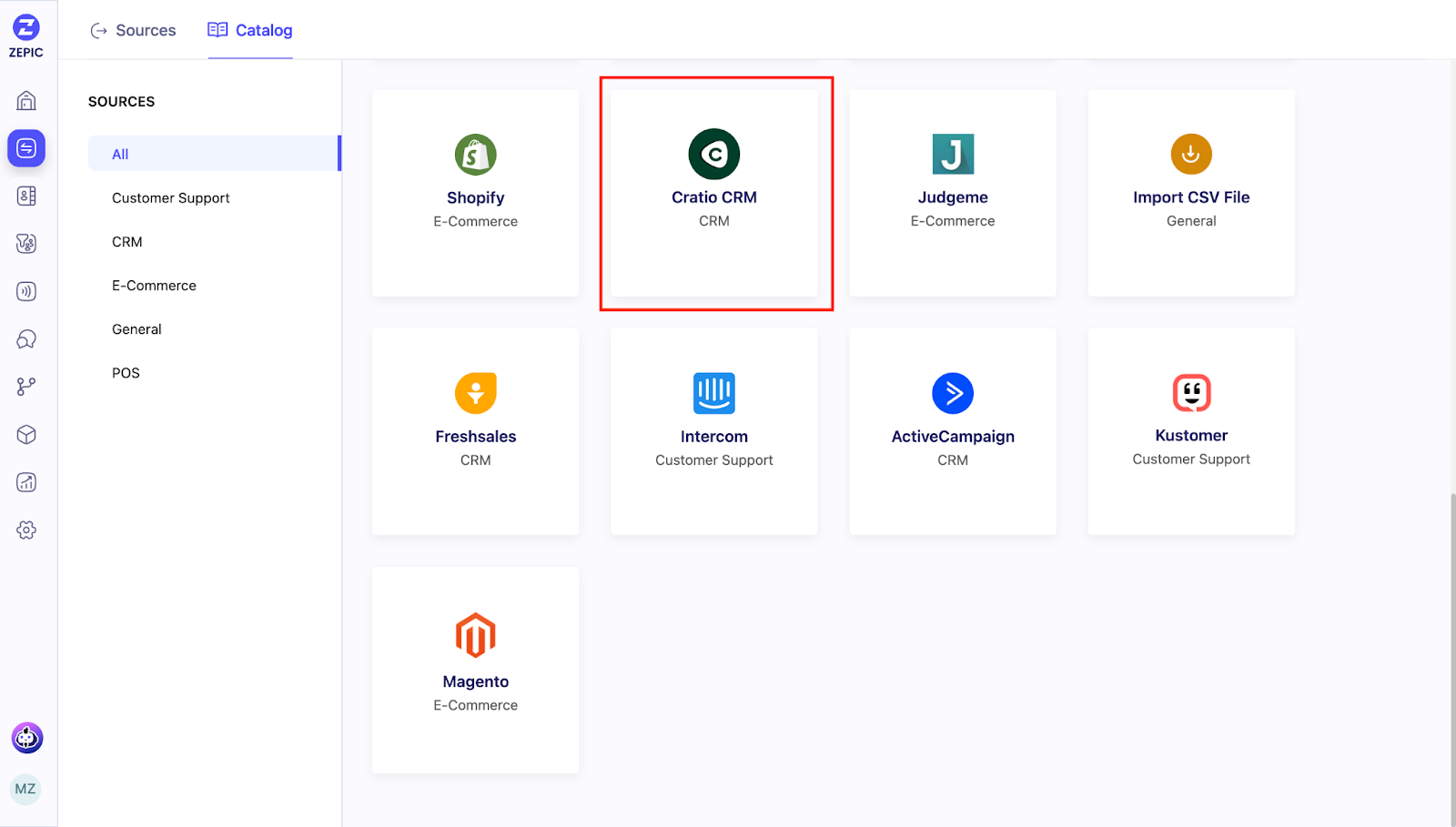Screen dimensions: 1456x827
Task: Filter sources by General category
Action: 136,328
